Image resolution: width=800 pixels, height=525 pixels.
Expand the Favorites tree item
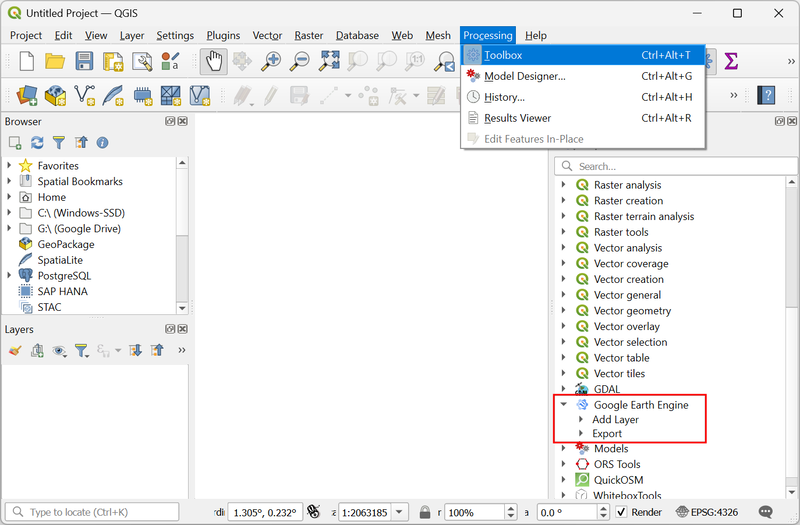(x=9, y=165)
